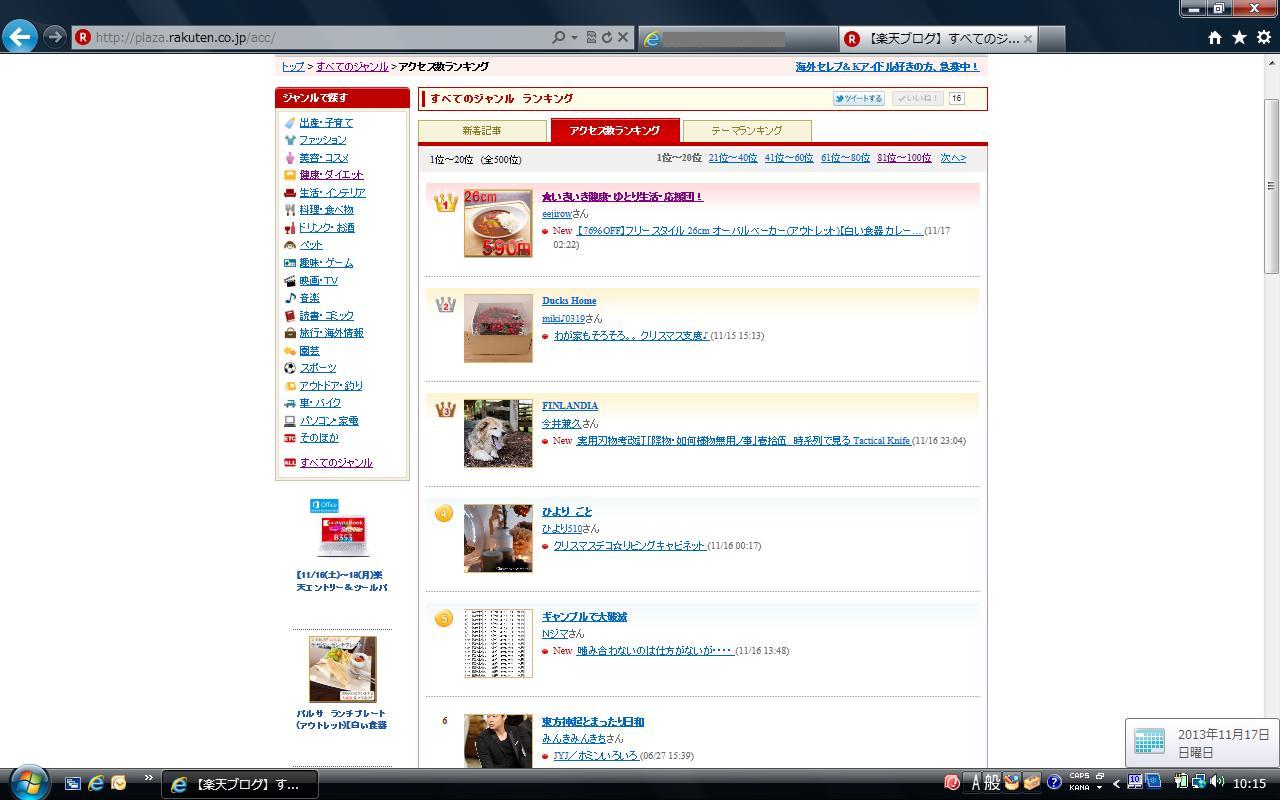Screen dimensions: 1280x800
Task: Open the 料理・食べ物 genre link
Action: click(326, 210)
